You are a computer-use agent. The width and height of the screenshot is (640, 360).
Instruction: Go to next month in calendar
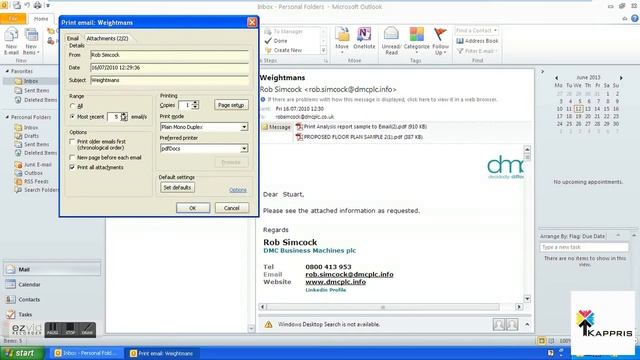pyautogui.click(x=621, y=78)
